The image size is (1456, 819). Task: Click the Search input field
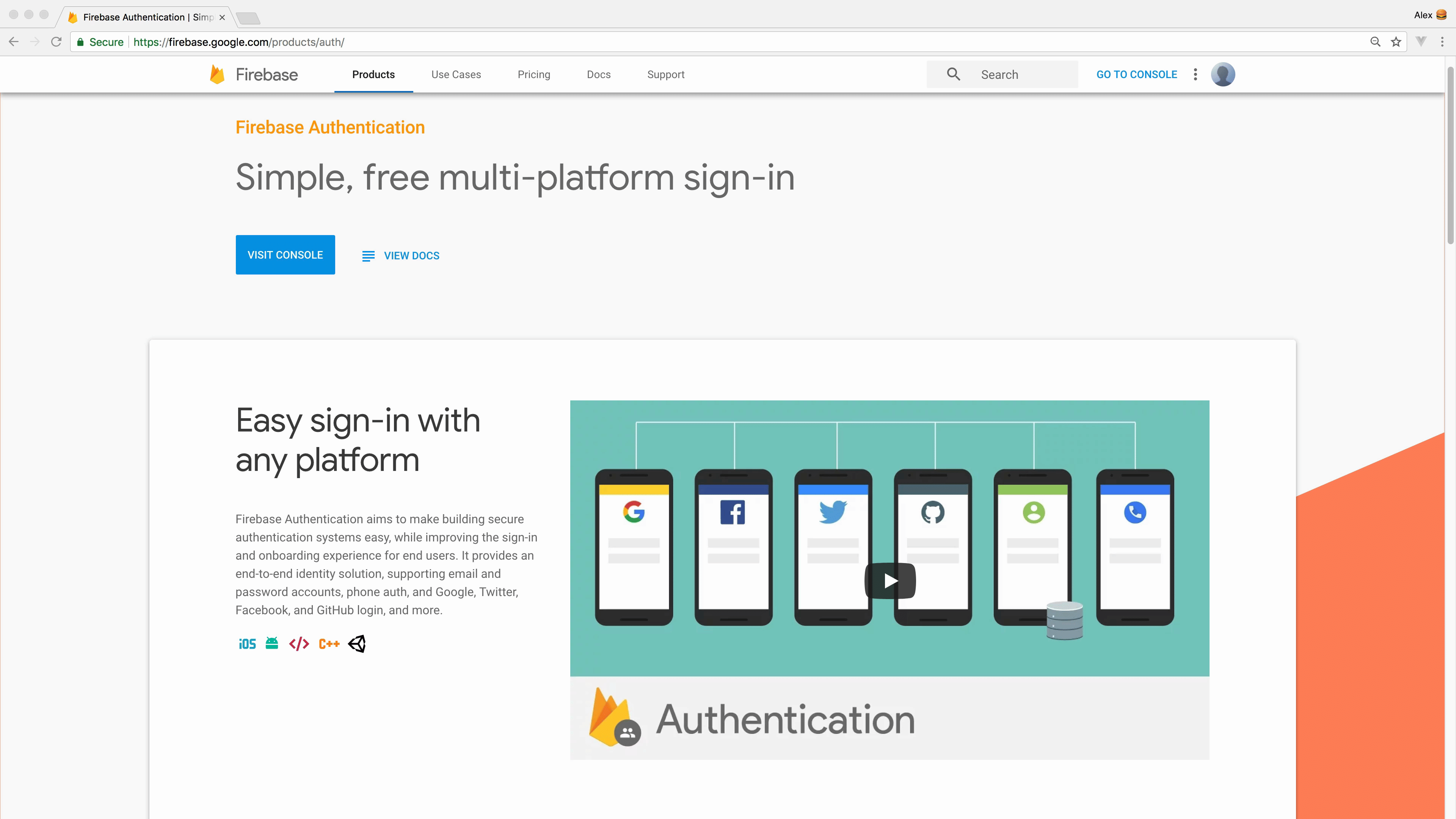[1002, 74]
